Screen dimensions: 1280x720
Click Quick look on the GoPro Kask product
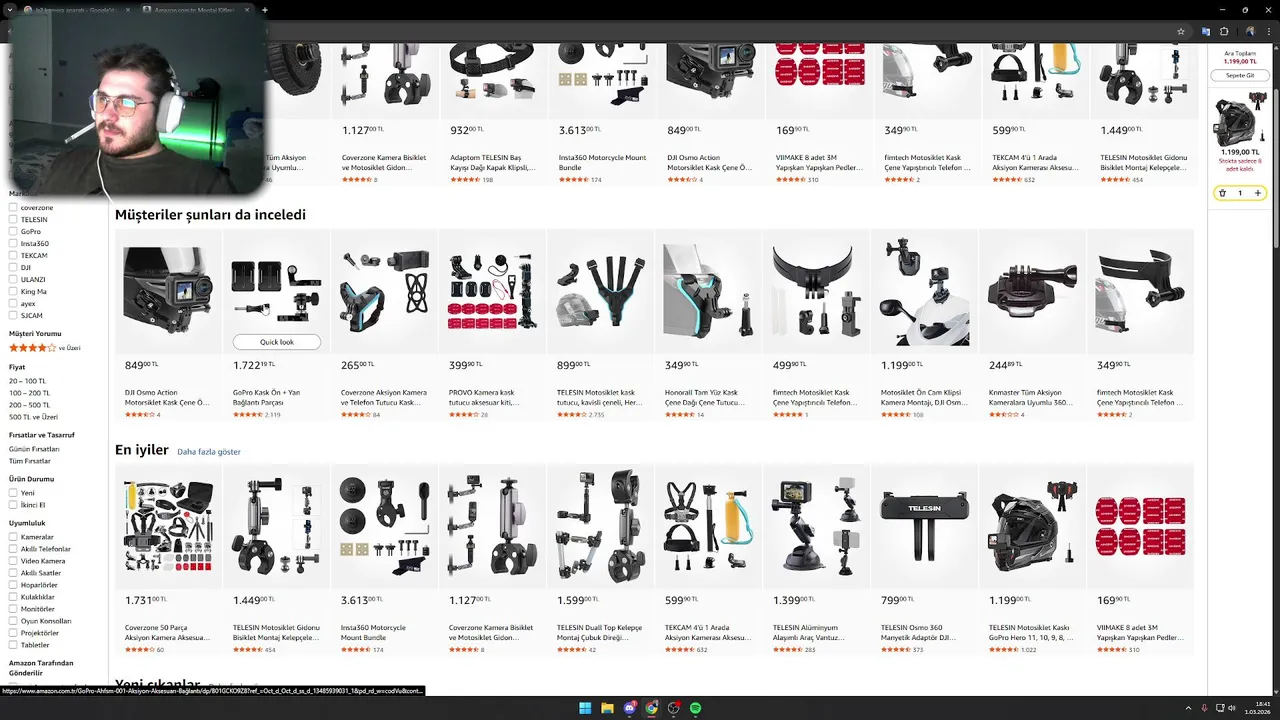coord(277,342)
